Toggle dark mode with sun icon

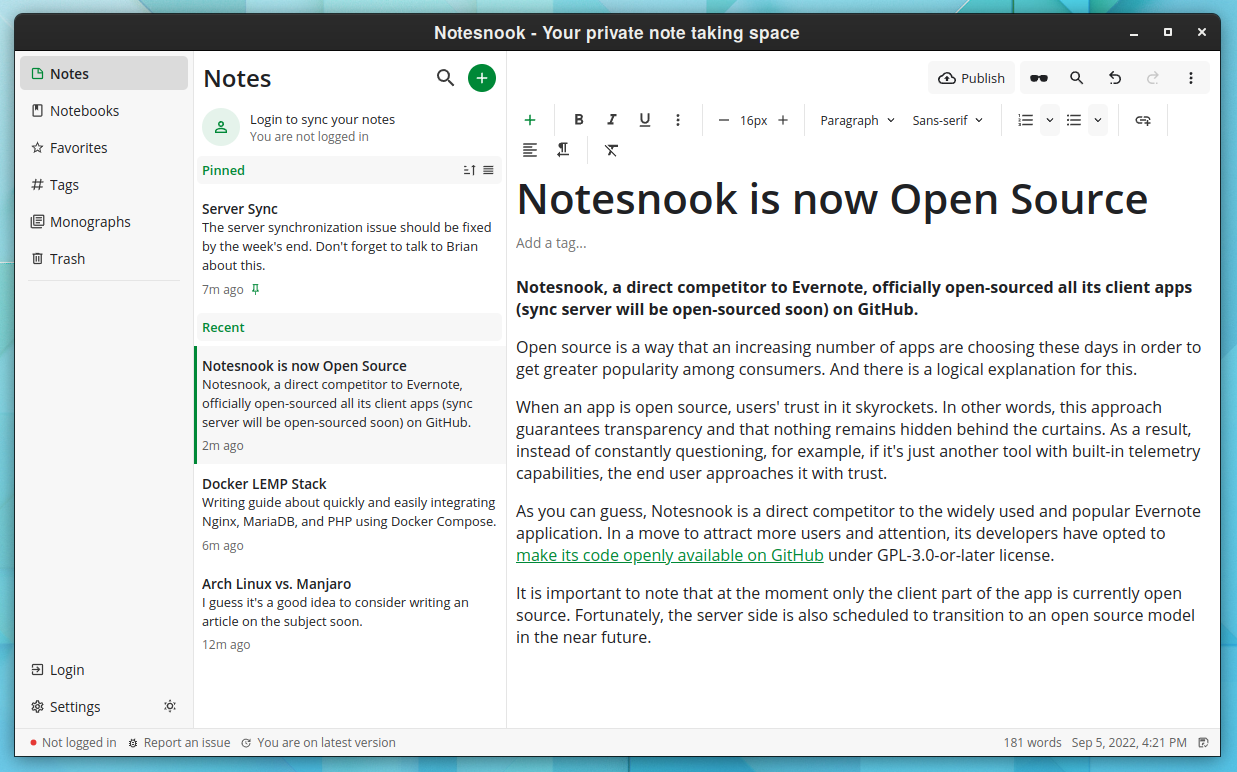(170, 706)
